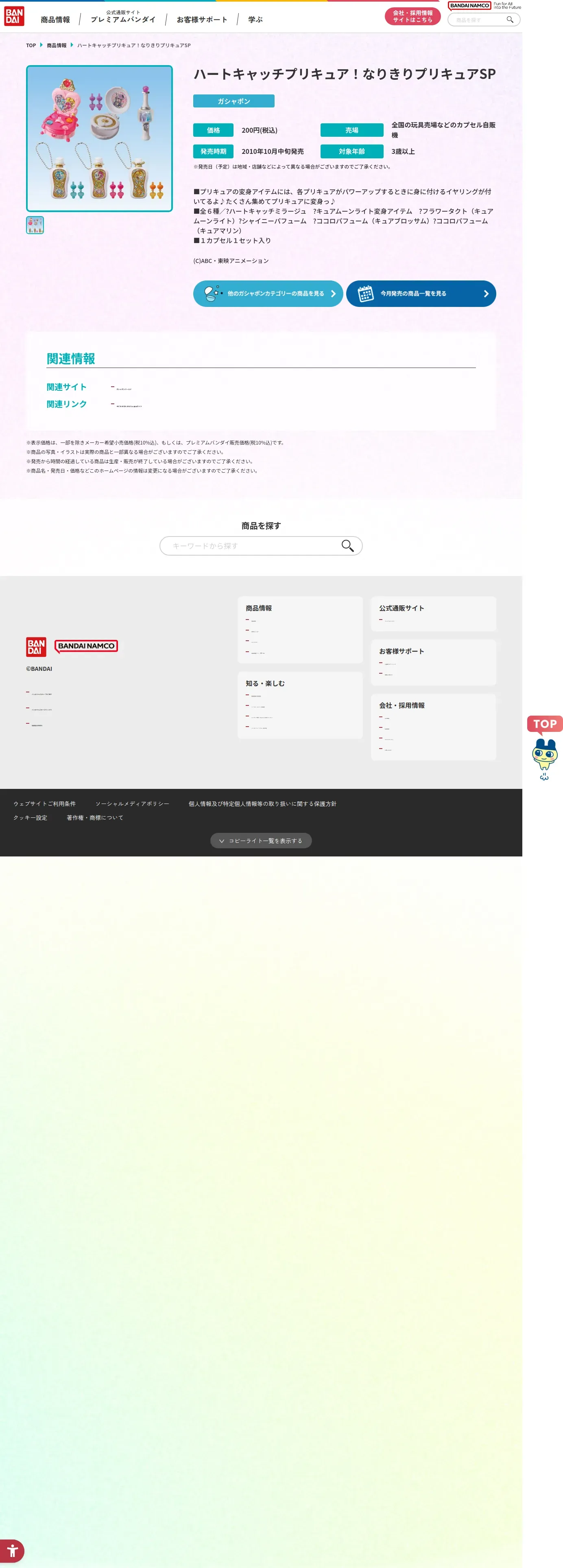Click the 会社・採用情報 heading in the footer
Viewport: 563px width, 1568px height.
point(402,705)
